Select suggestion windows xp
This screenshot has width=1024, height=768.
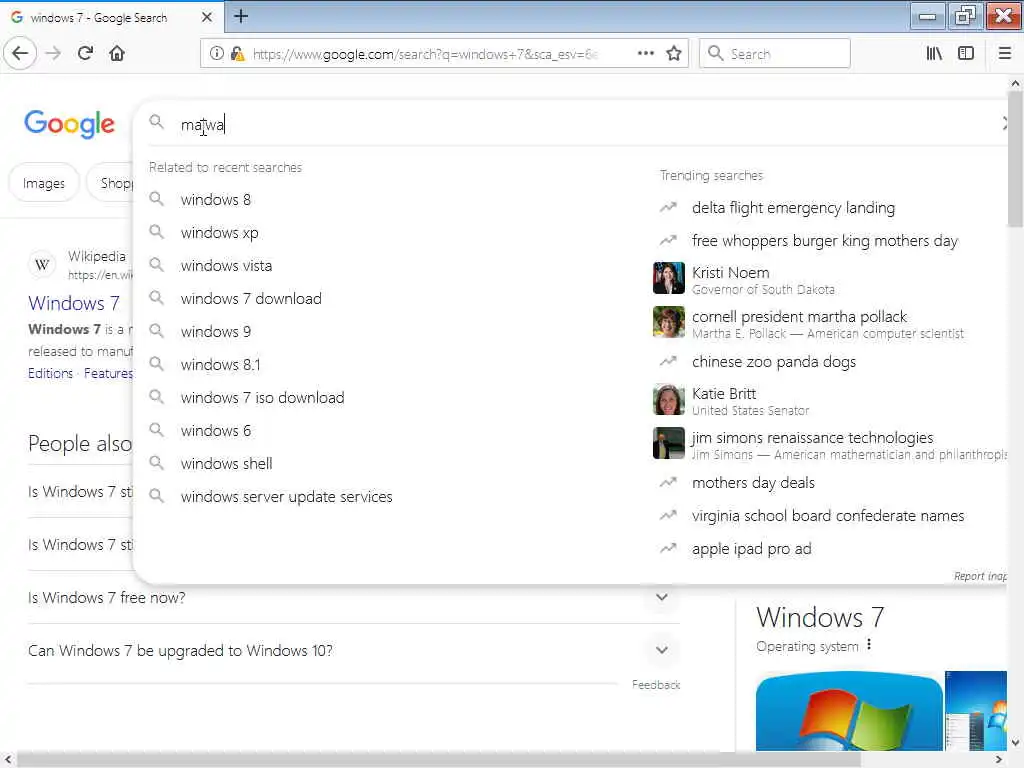(x=219, y=232)
